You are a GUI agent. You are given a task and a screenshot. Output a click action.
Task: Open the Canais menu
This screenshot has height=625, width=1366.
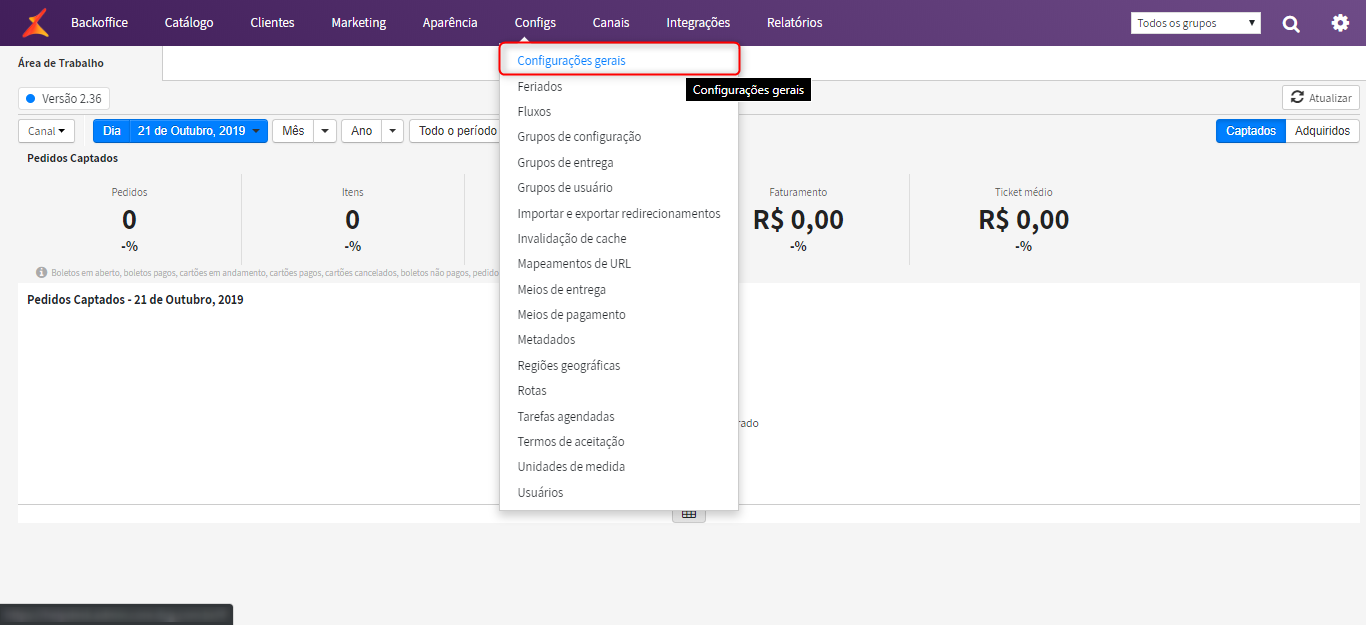[x=611, y=23]
